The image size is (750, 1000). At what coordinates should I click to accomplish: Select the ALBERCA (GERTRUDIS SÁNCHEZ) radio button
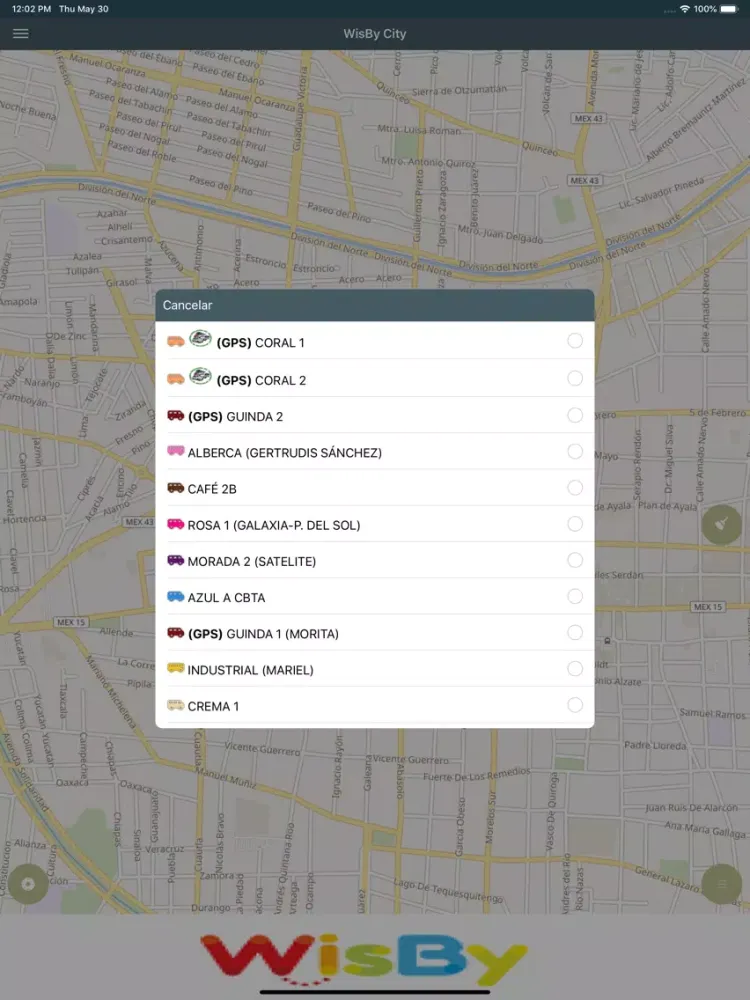[x=575, y=452]
